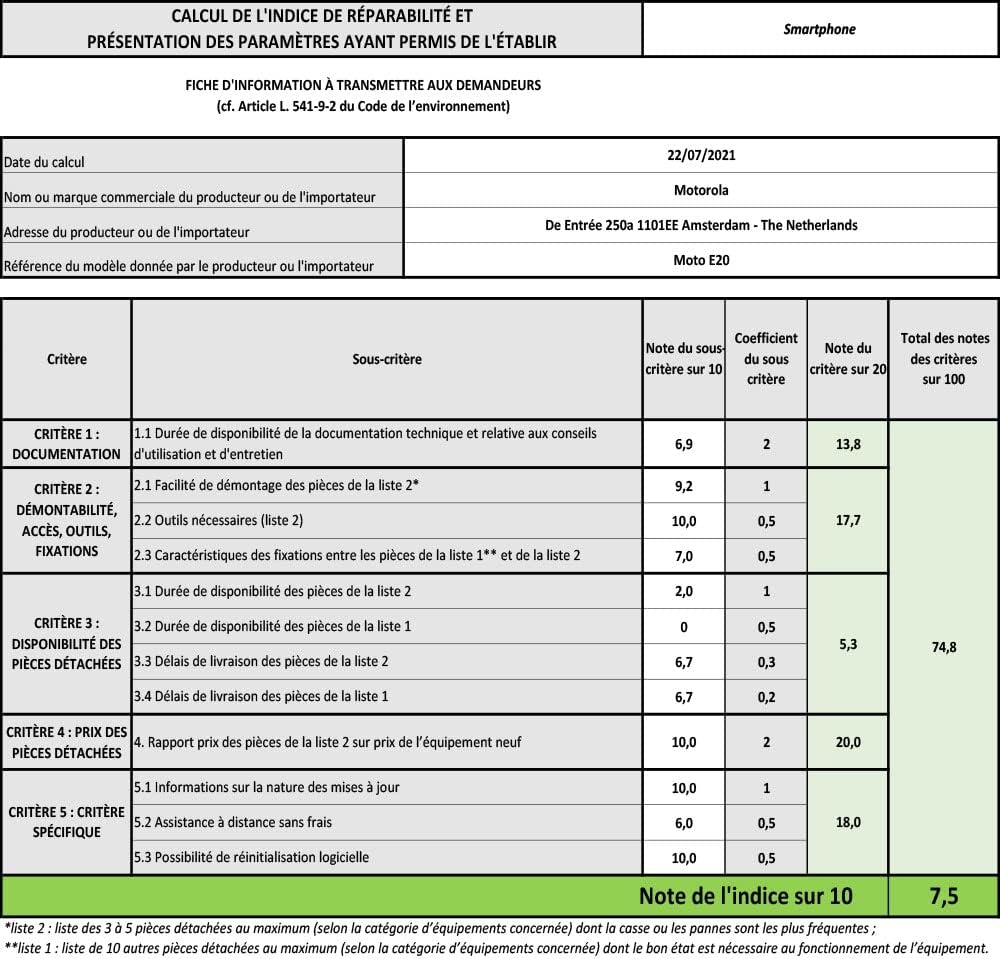Click the 'Sous-critère' column header
This screenshot has width=1000, height=959.
(386, 359)
